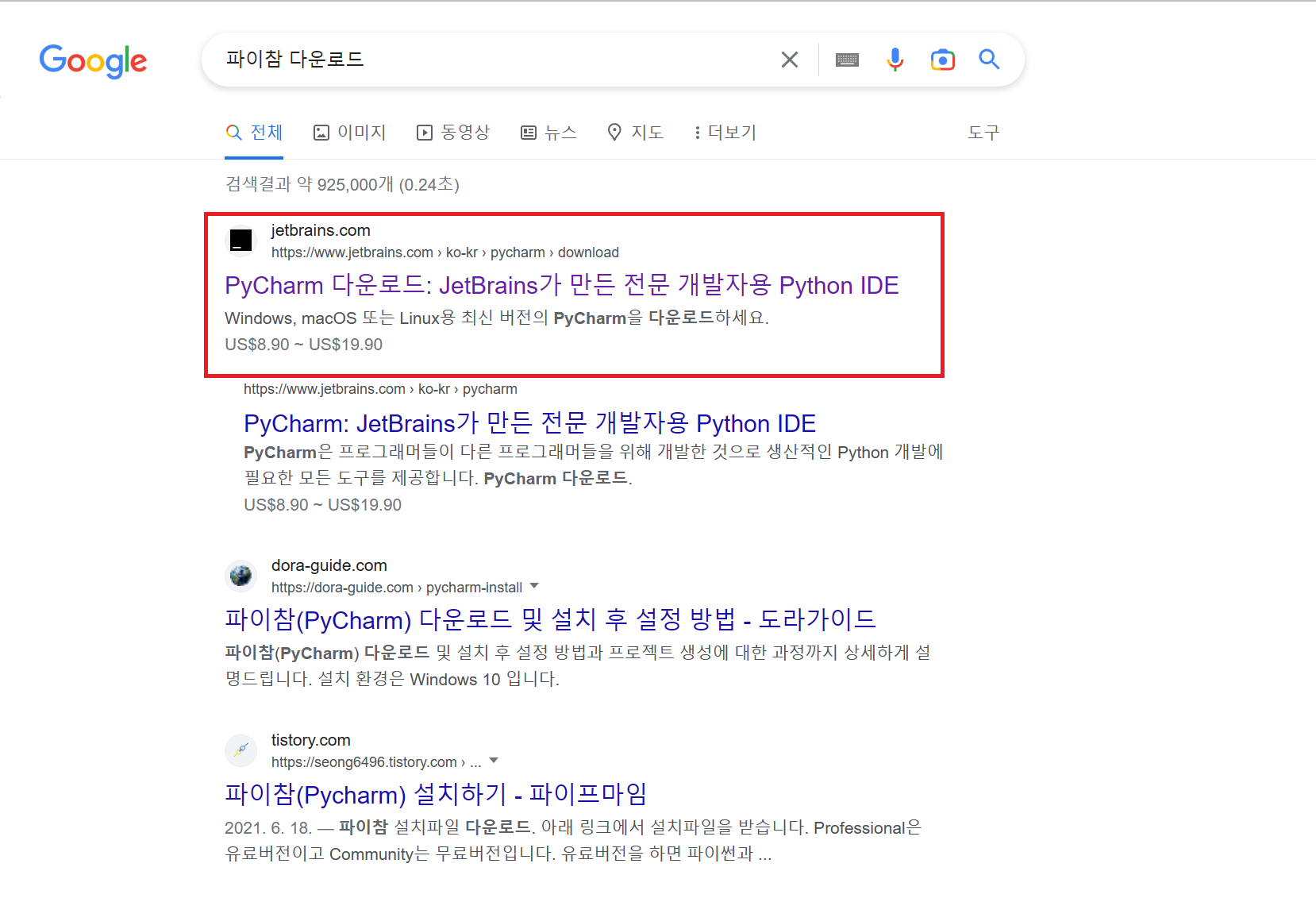This screenshot has width=1316, height=902.
Task: Click the dora-guide.com site name
Action: pos(329,565)
